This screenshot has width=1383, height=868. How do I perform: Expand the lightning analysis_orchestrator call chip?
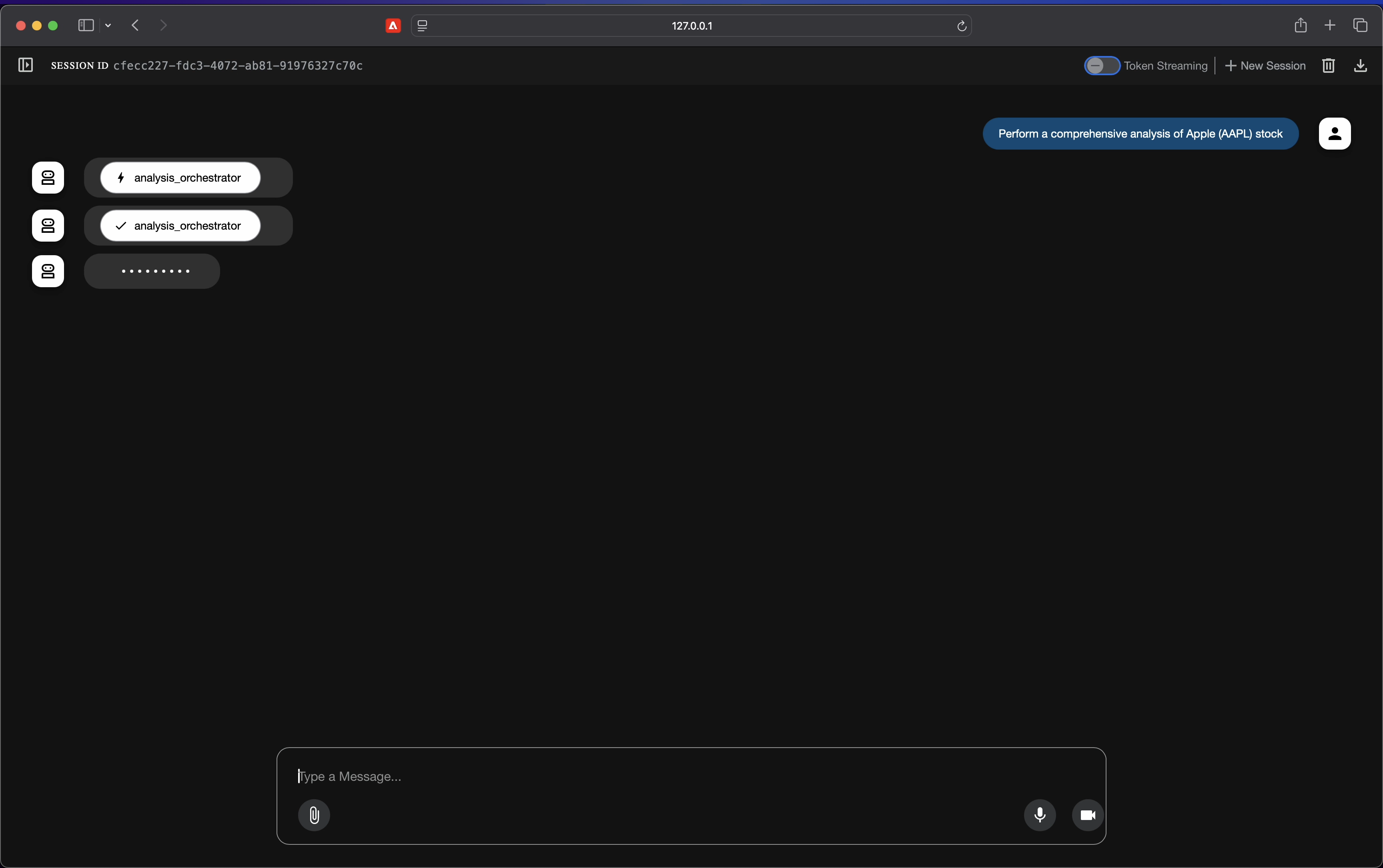click(180, 178)
